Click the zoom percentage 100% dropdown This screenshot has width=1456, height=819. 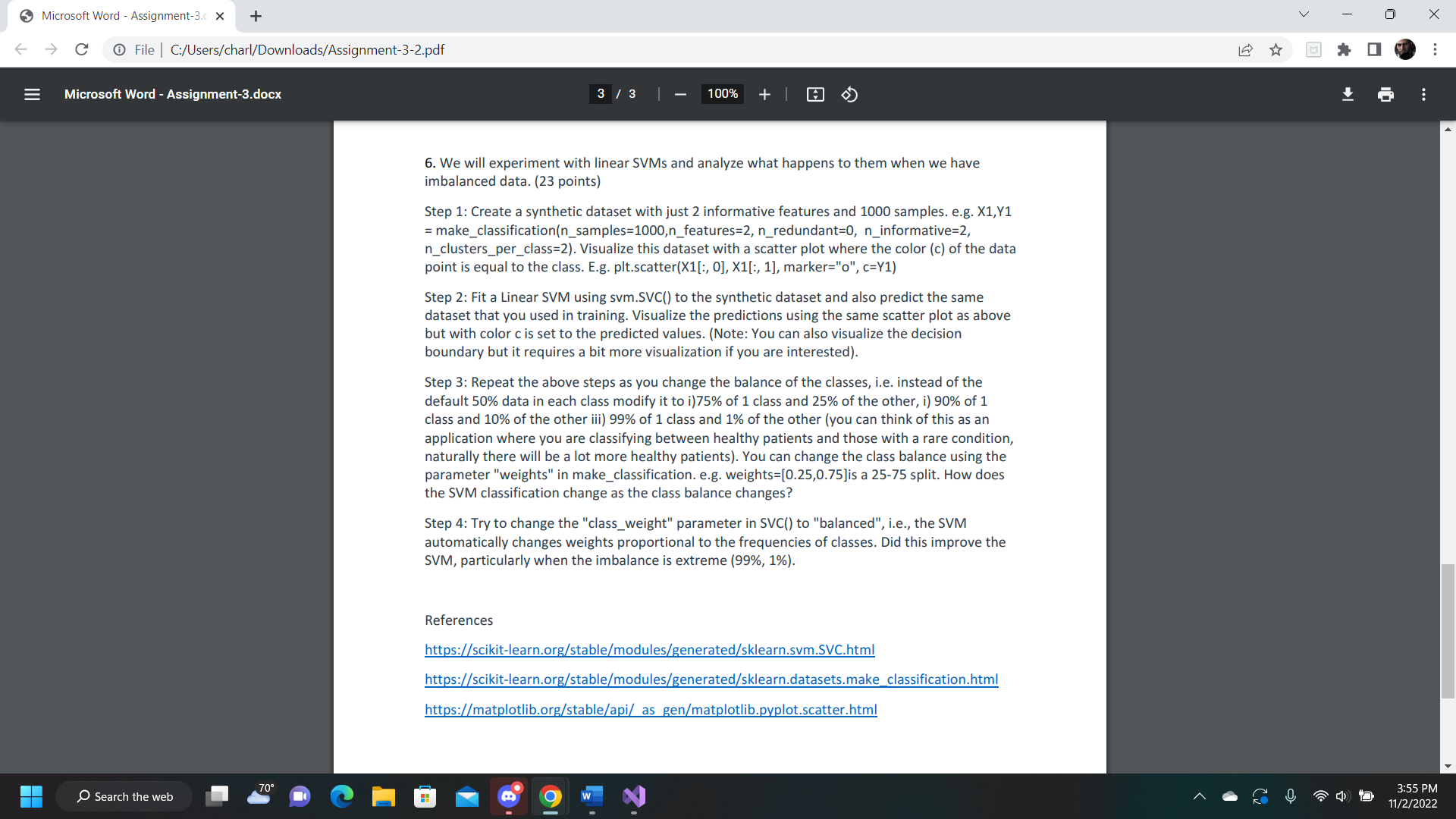pos(721,94)
